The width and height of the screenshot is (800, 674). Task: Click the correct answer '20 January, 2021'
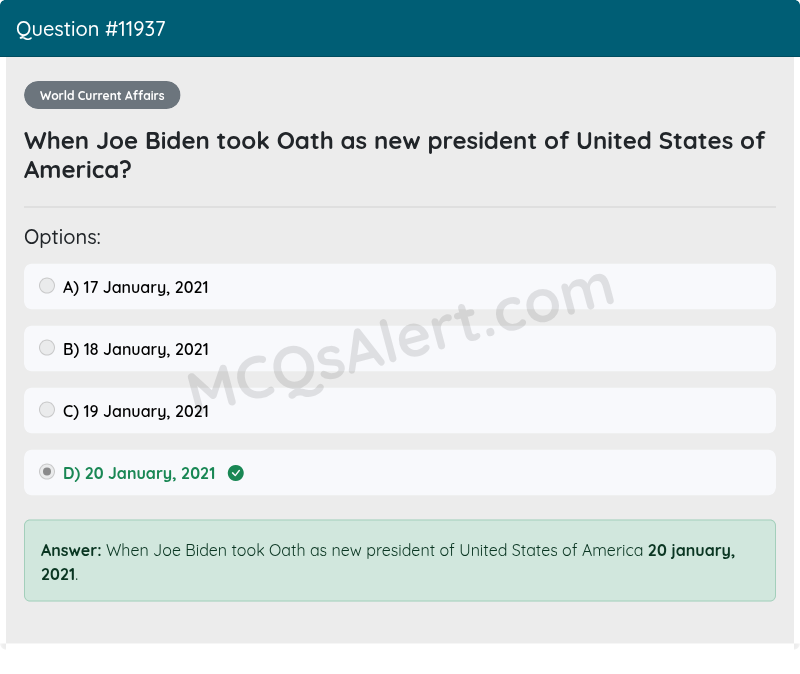pyautogui.click(x=139, y=473)
